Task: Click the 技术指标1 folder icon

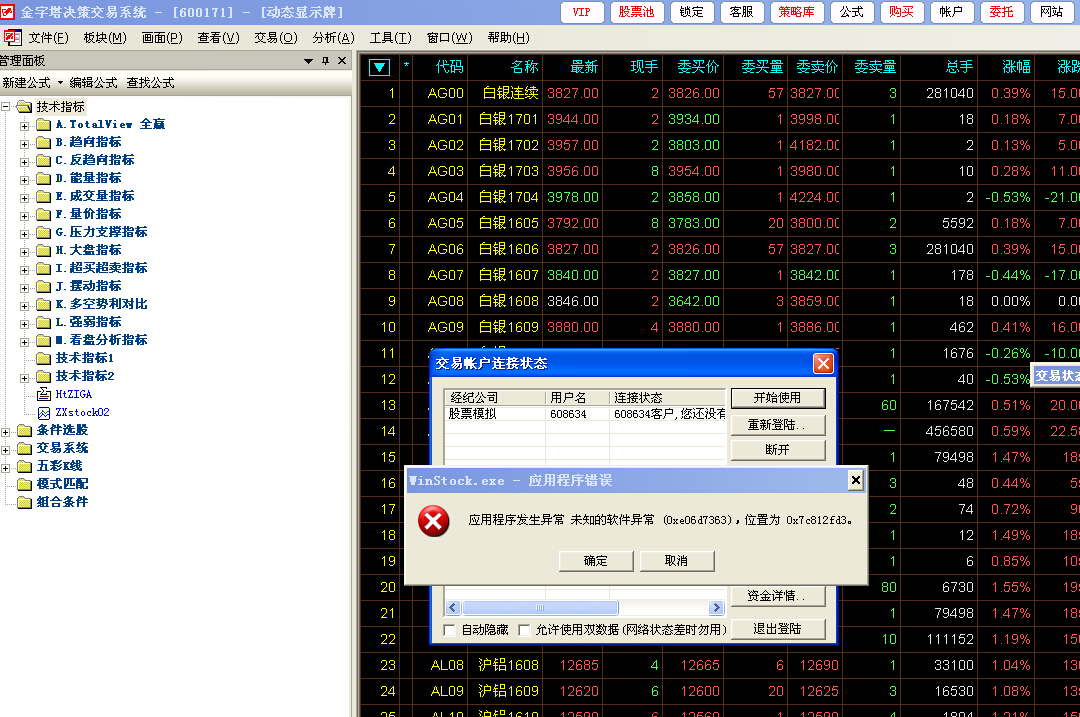Action: pos(44,358)
